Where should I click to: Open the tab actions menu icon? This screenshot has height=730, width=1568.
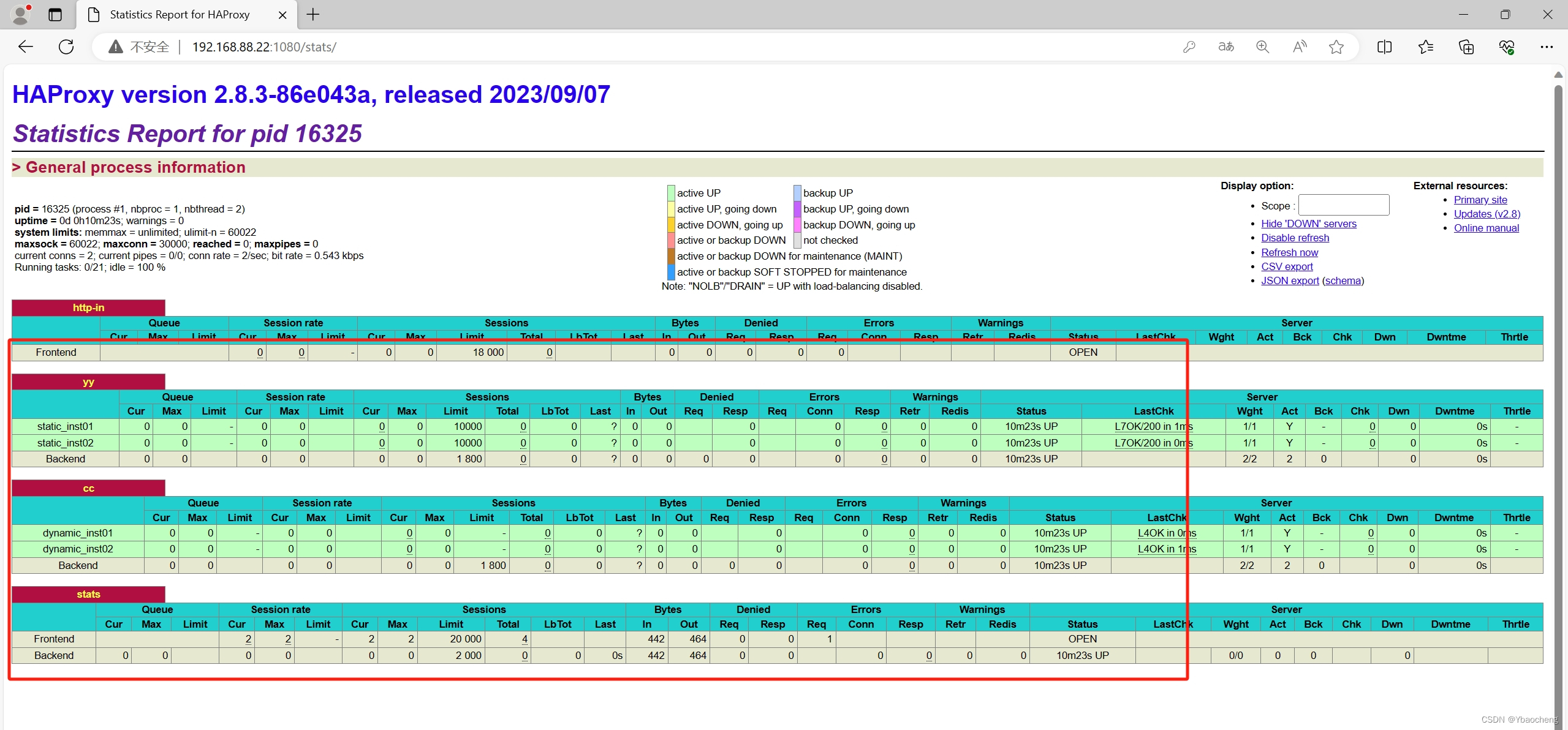click(55, 15)
